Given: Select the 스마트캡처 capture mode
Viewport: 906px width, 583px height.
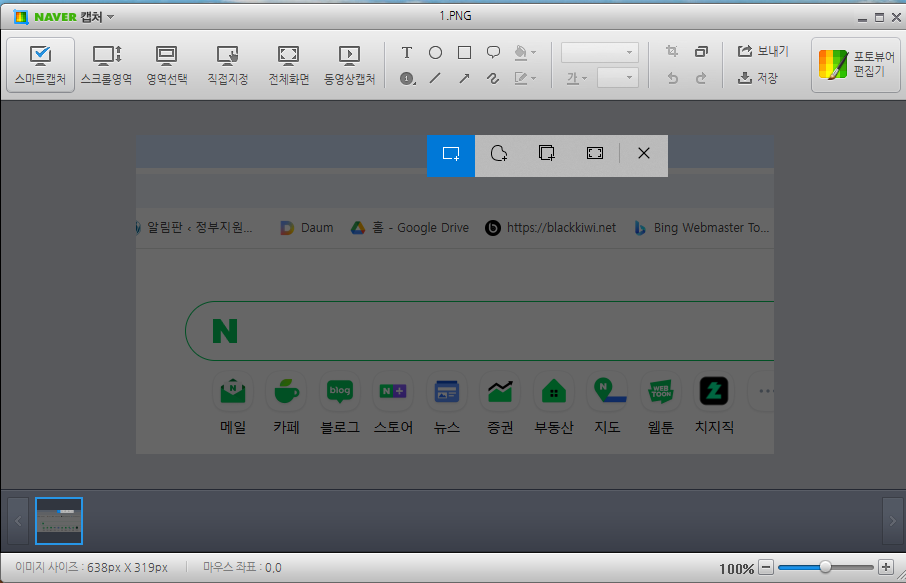Looking at the screenshot, I should pyautogui.click(x=40, y=65).
